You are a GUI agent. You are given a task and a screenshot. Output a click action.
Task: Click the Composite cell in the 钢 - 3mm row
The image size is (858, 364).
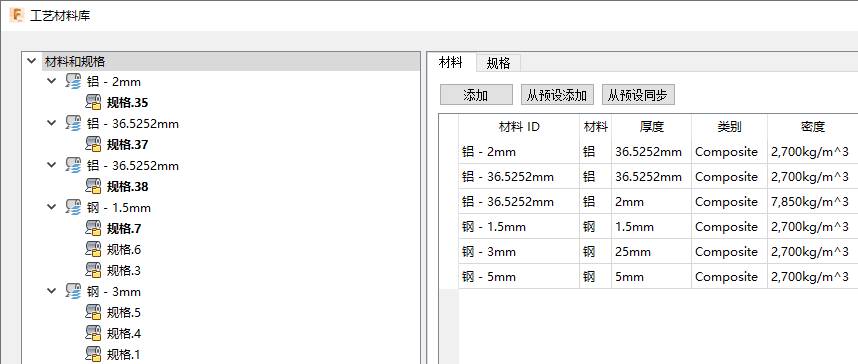pos(729,252)
